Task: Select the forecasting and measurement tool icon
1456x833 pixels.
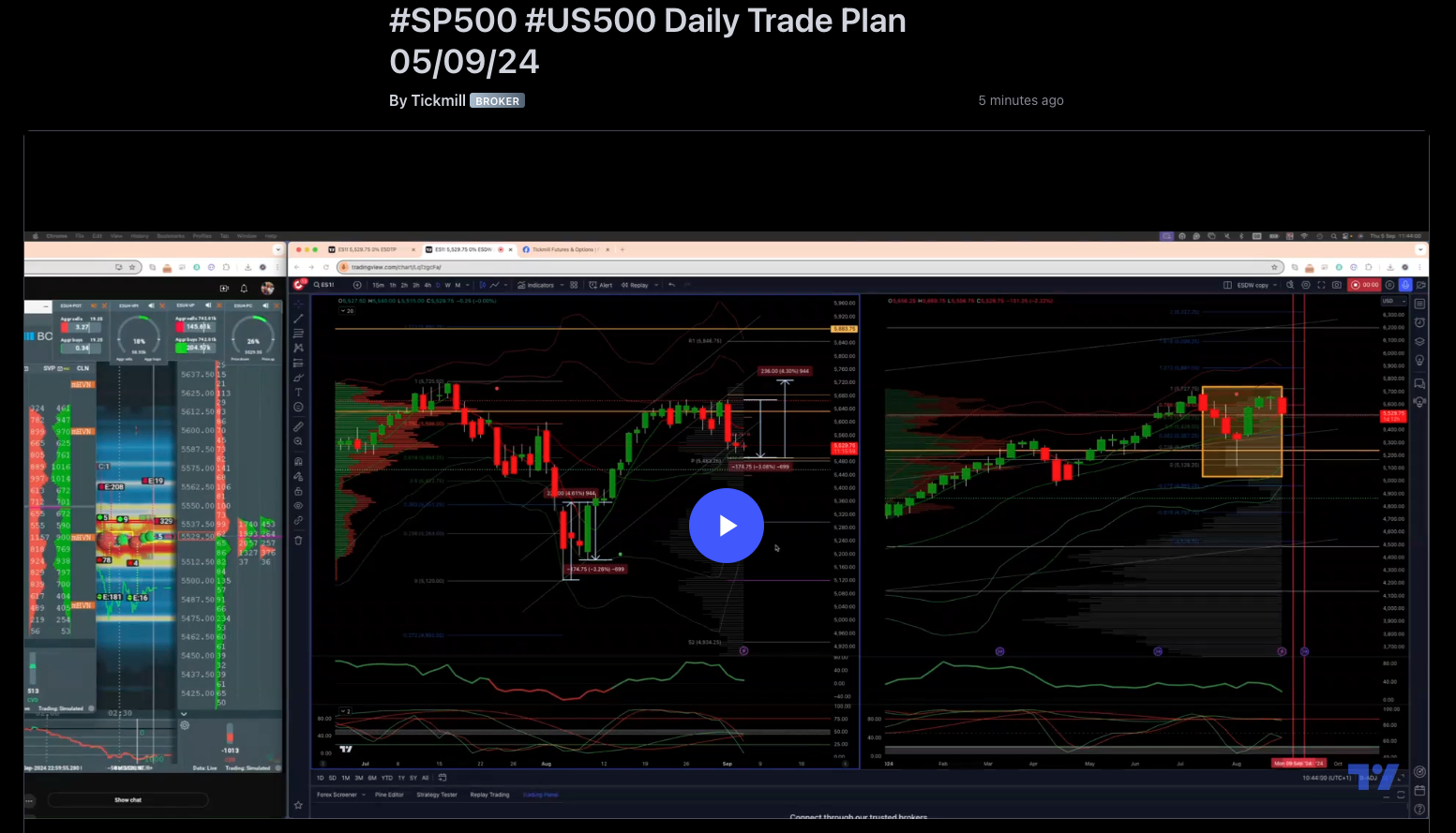Action: (298, 363)
